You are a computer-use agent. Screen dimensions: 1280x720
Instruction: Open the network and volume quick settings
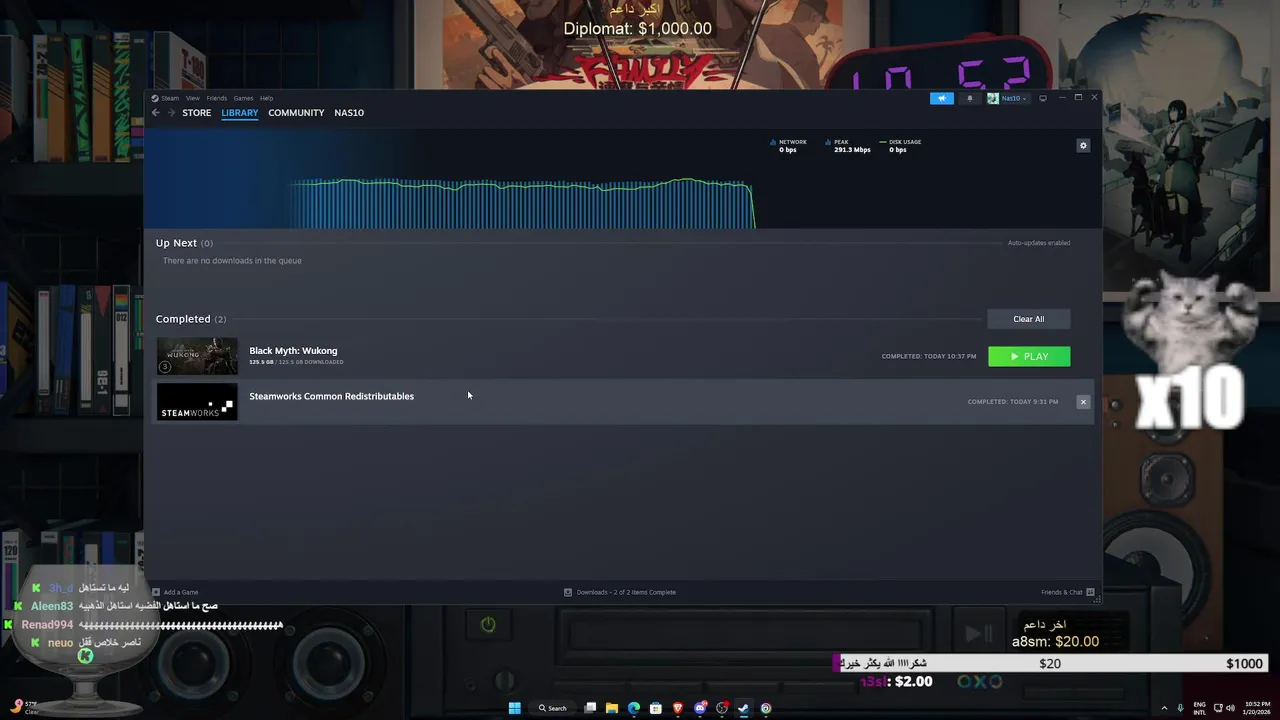tap(1222, 708)
